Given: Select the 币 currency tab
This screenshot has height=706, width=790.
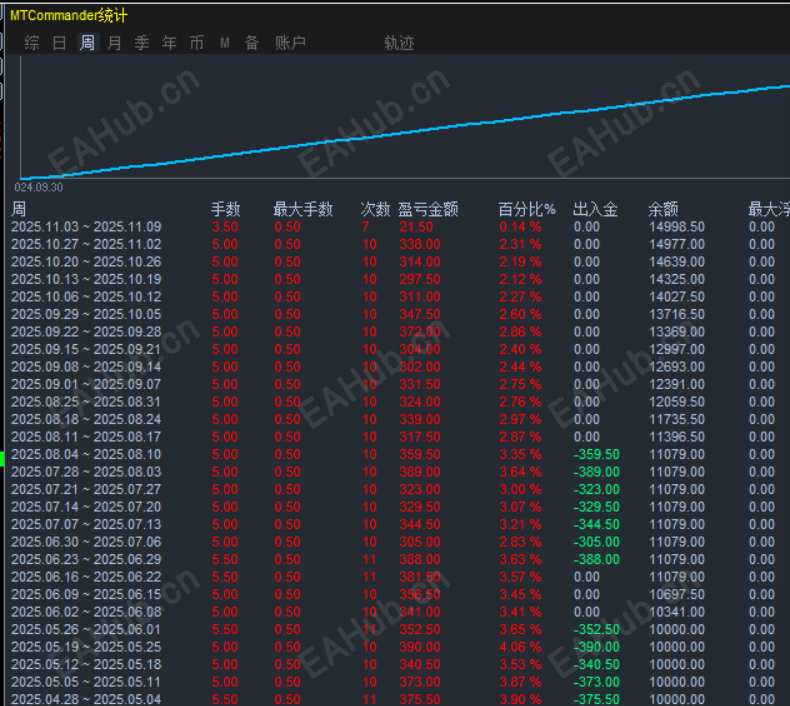Looking at the screenshot, I should pos(196,43).
